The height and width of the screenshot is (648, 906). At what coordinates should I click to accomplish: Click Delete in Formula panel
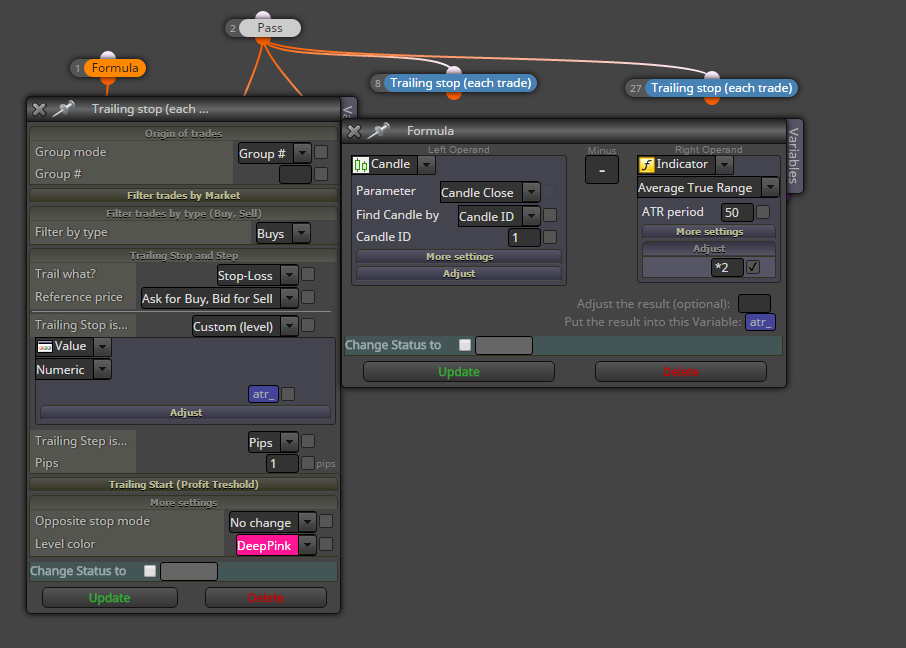click(681, 372)
